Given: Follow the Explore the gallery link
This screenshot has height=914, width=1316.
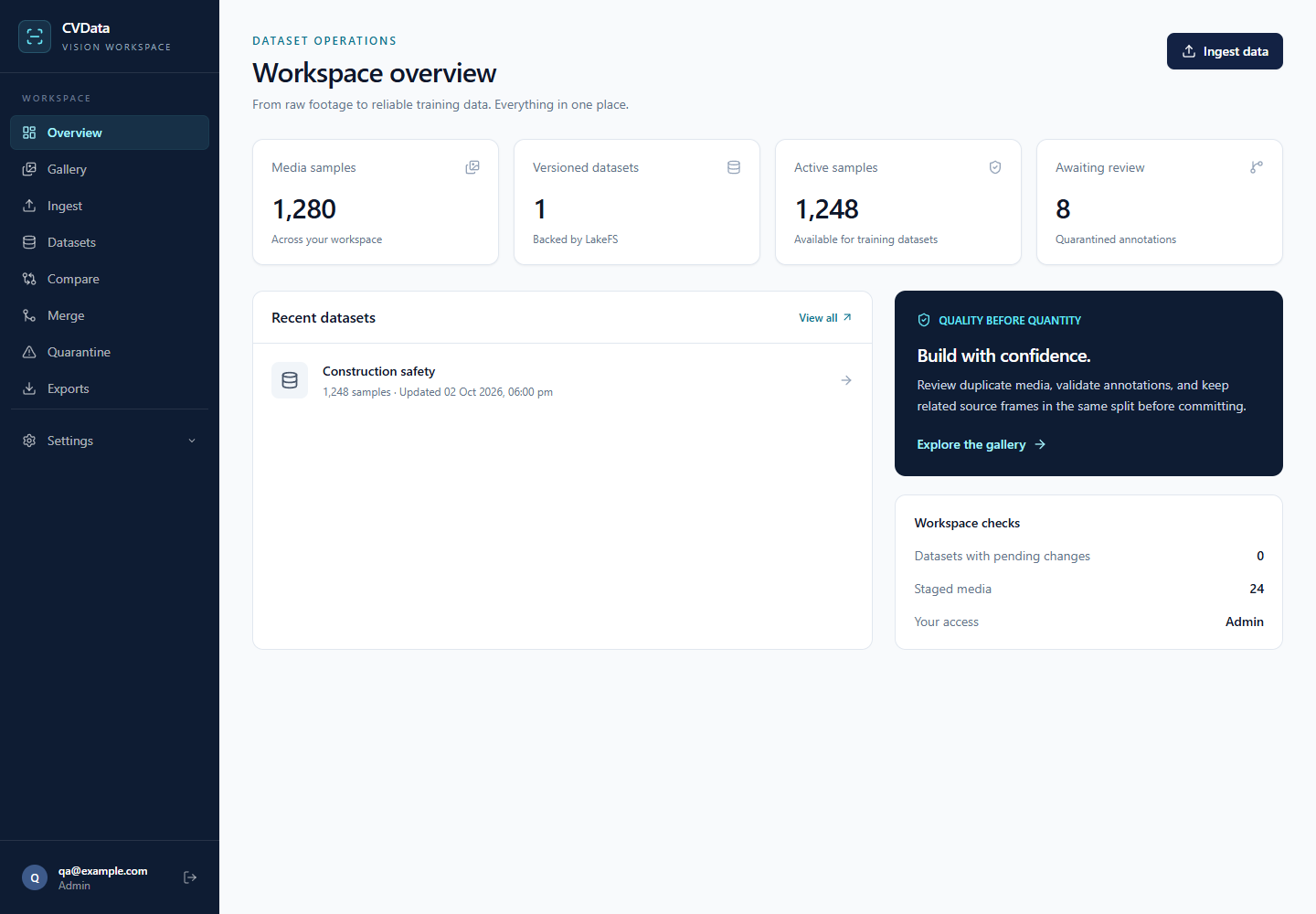Looking at the screenshot, I should pyautogui.click(x=981, y=444).
